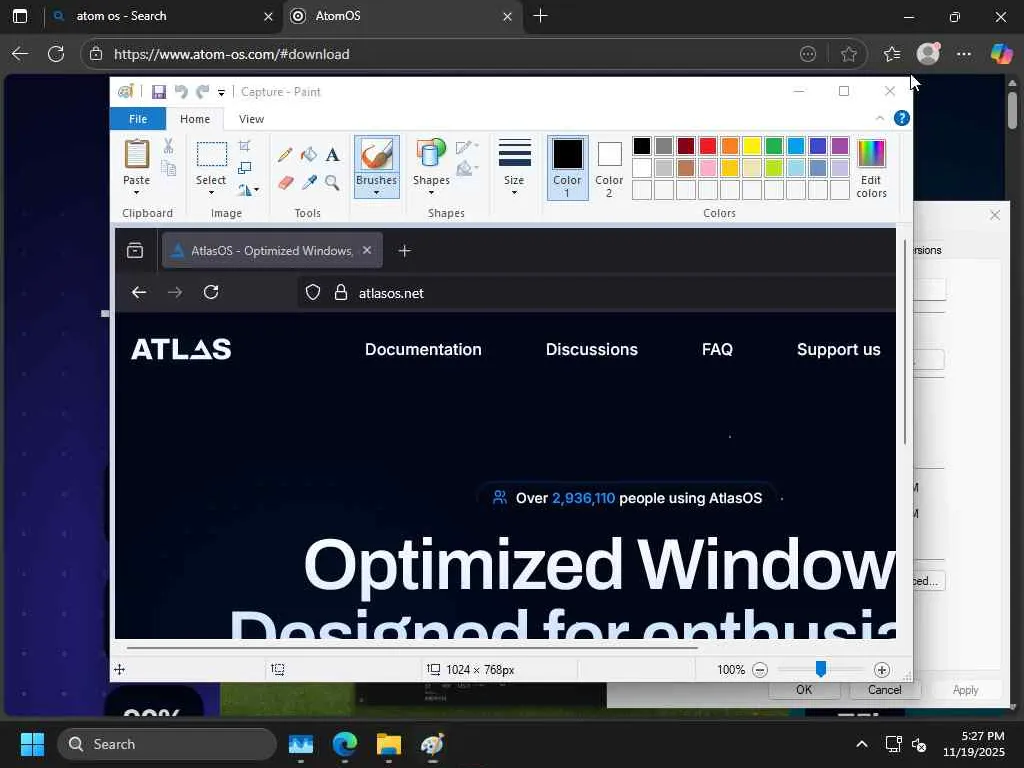This screenshot has height=768, width=1024.
Task: Select the Fill with color bucket tool
Action: click(309, 155)
